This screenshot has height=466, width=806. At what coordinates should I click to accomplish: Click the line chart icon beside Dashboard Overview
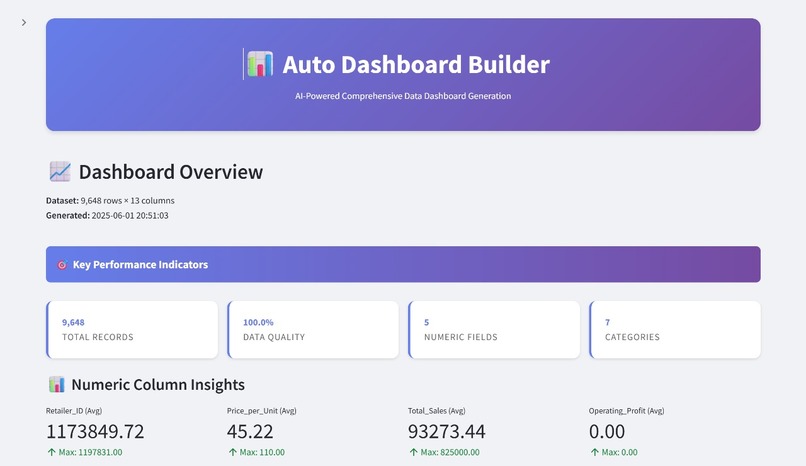[x=60, y=172]
